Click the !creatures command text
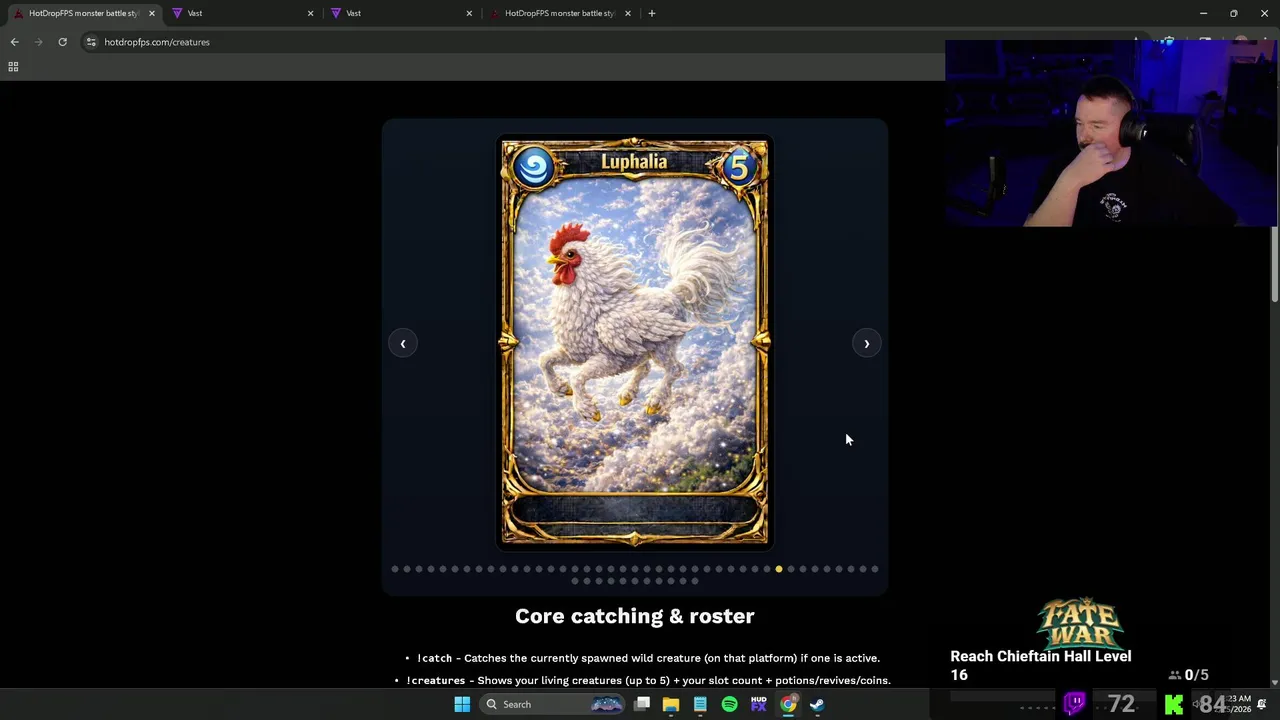The width and height of the screenshot is (1280, 720). tap(436, 680)
